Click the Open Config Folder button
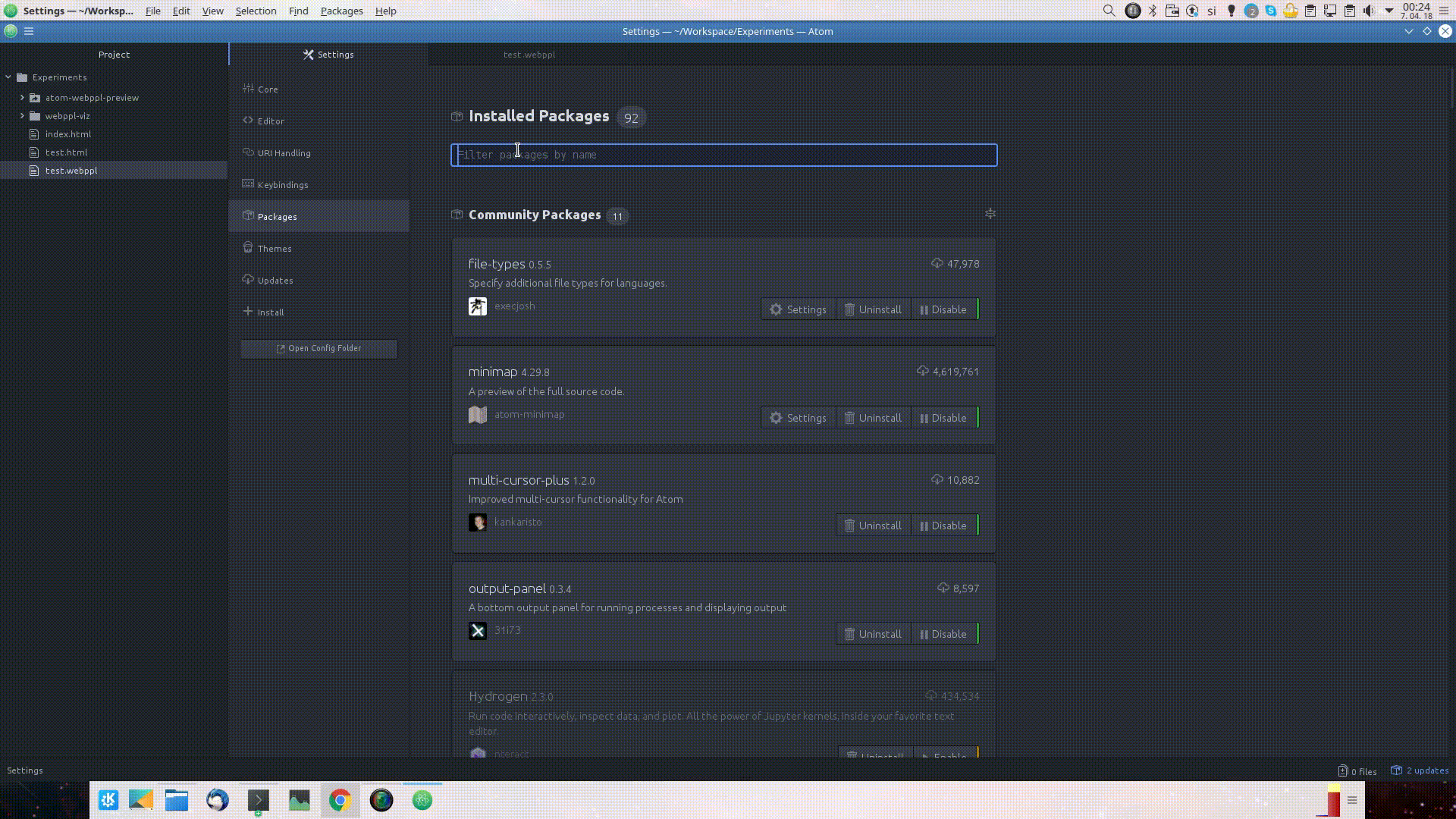 [x=318, y=349]
